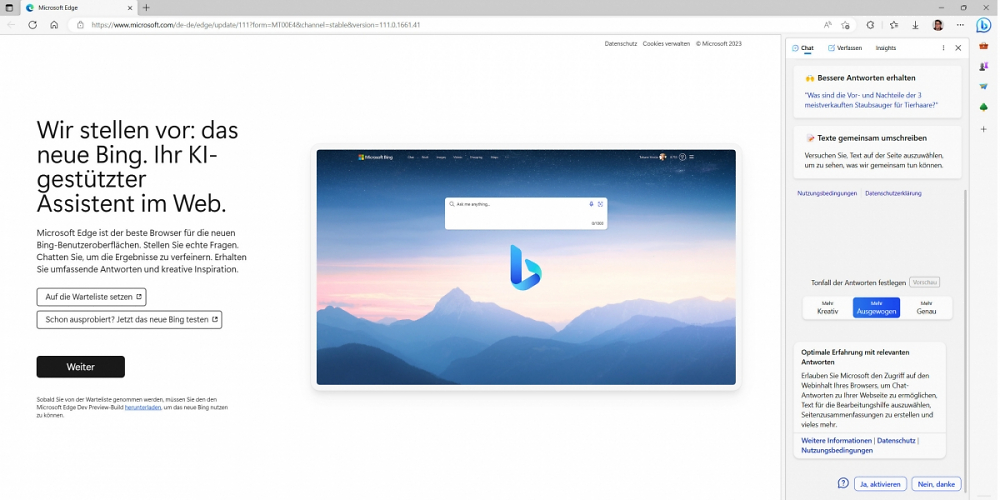The width and height of the screenshot is (1000, 500).
Task: View site info via lock icon
Action: point(80,25)
